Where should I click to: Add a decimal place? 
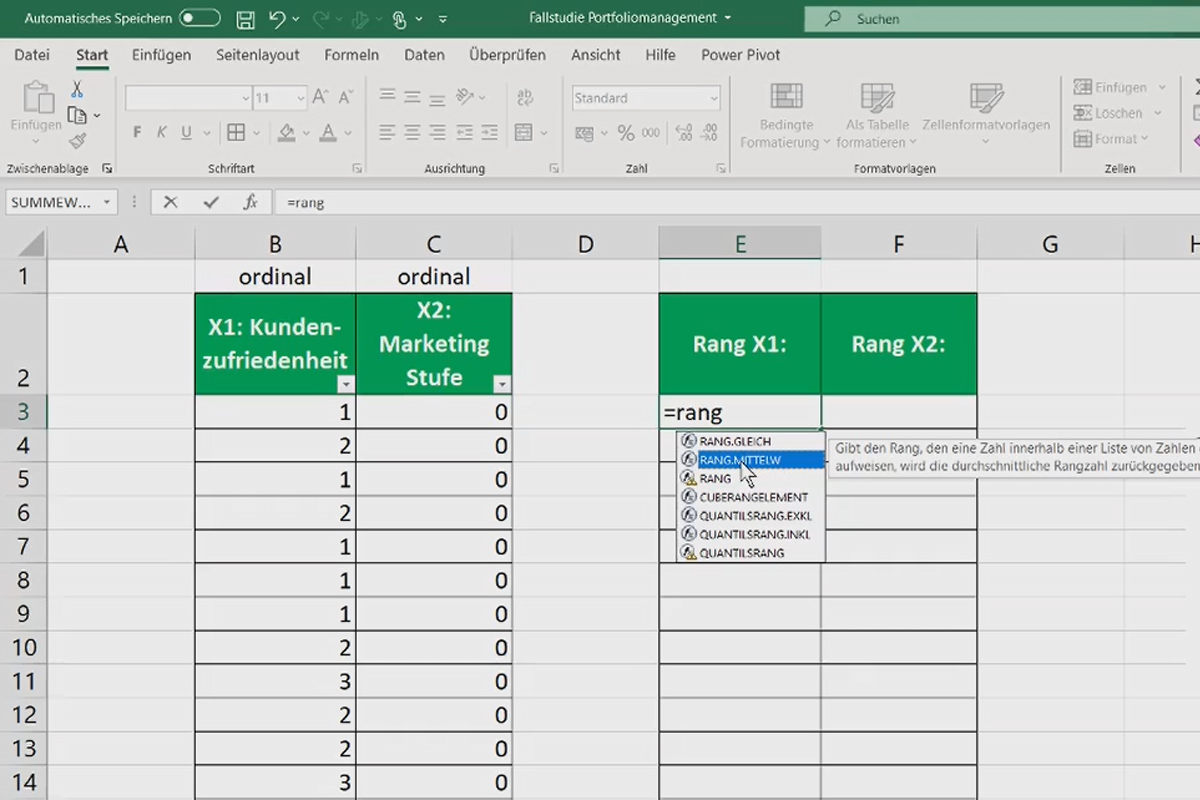point(685,132)
